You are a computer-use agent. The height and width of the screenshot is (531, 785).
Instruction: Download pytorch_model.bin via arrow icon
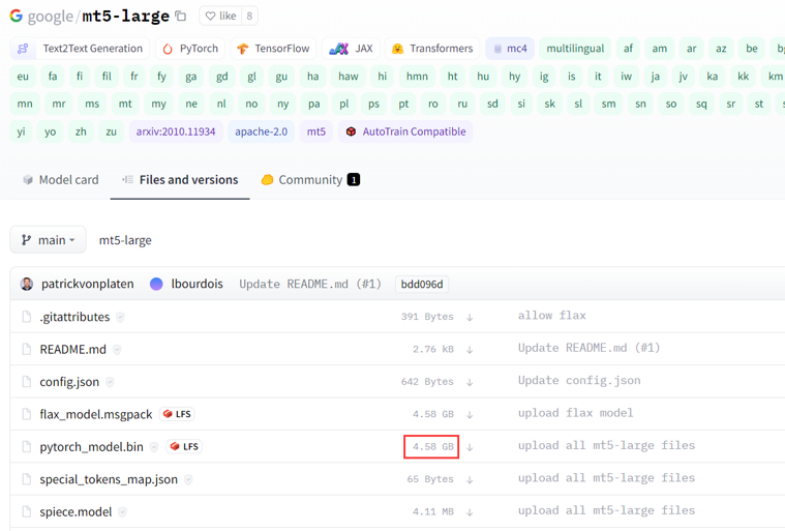click(x=470, y=447)
